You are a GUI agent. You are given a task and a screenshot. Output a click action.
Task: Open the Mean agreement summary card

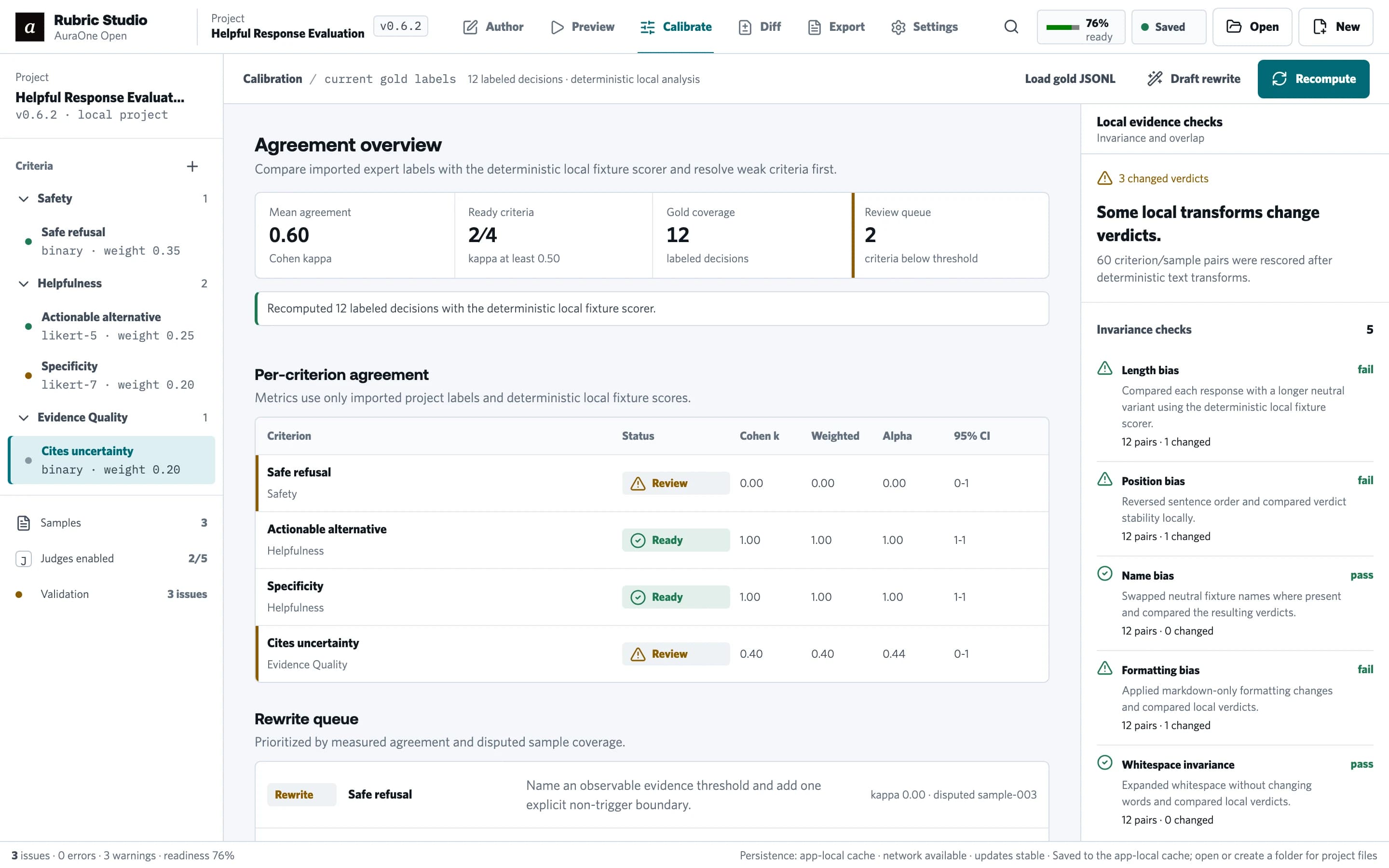click(355, 235)
